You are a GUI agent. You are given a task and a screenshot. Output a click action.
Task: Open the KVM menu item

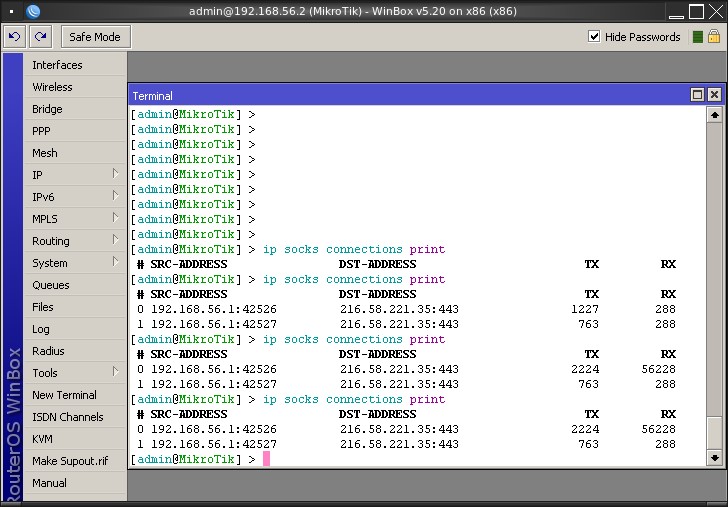(x=75, y=439)
